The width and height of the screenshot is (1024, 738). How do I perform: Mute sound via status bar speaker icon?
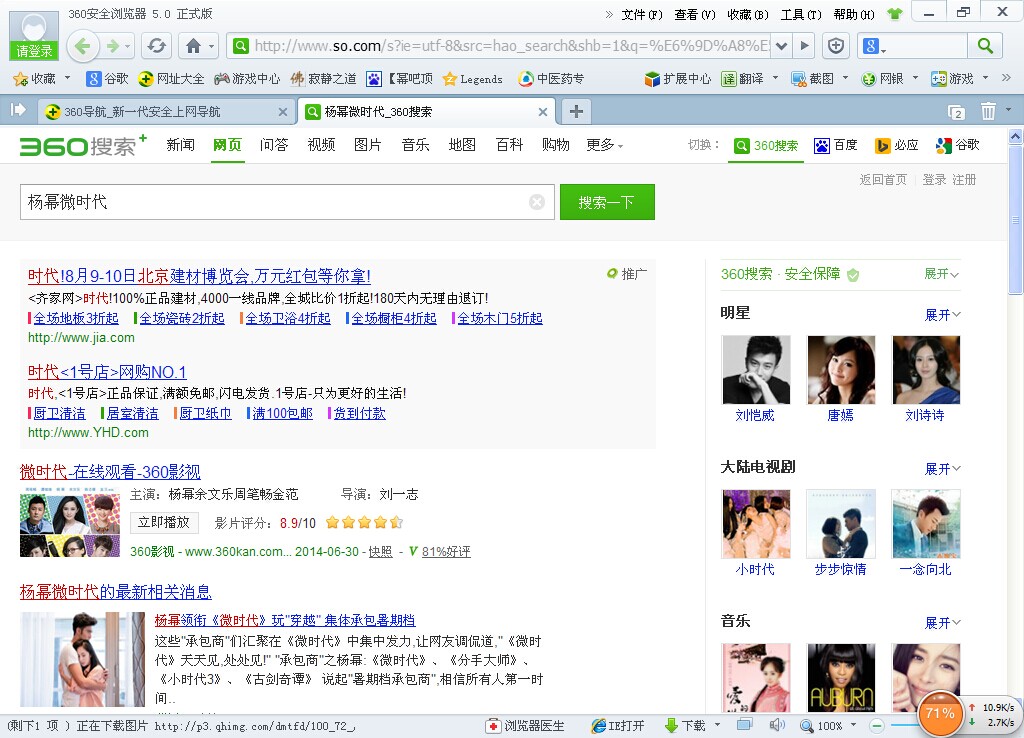[776, 725]
